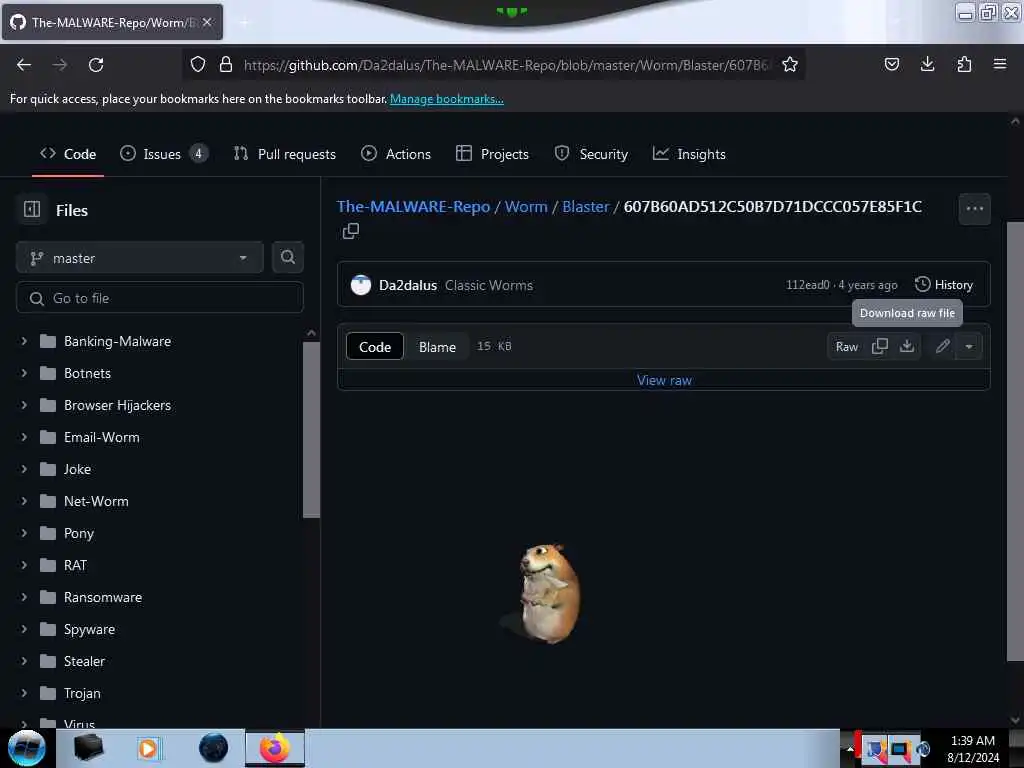This screenshot has width=1024, height=768.
Task: Open the three-dot more file actions
Action: (x=974, y=209)
